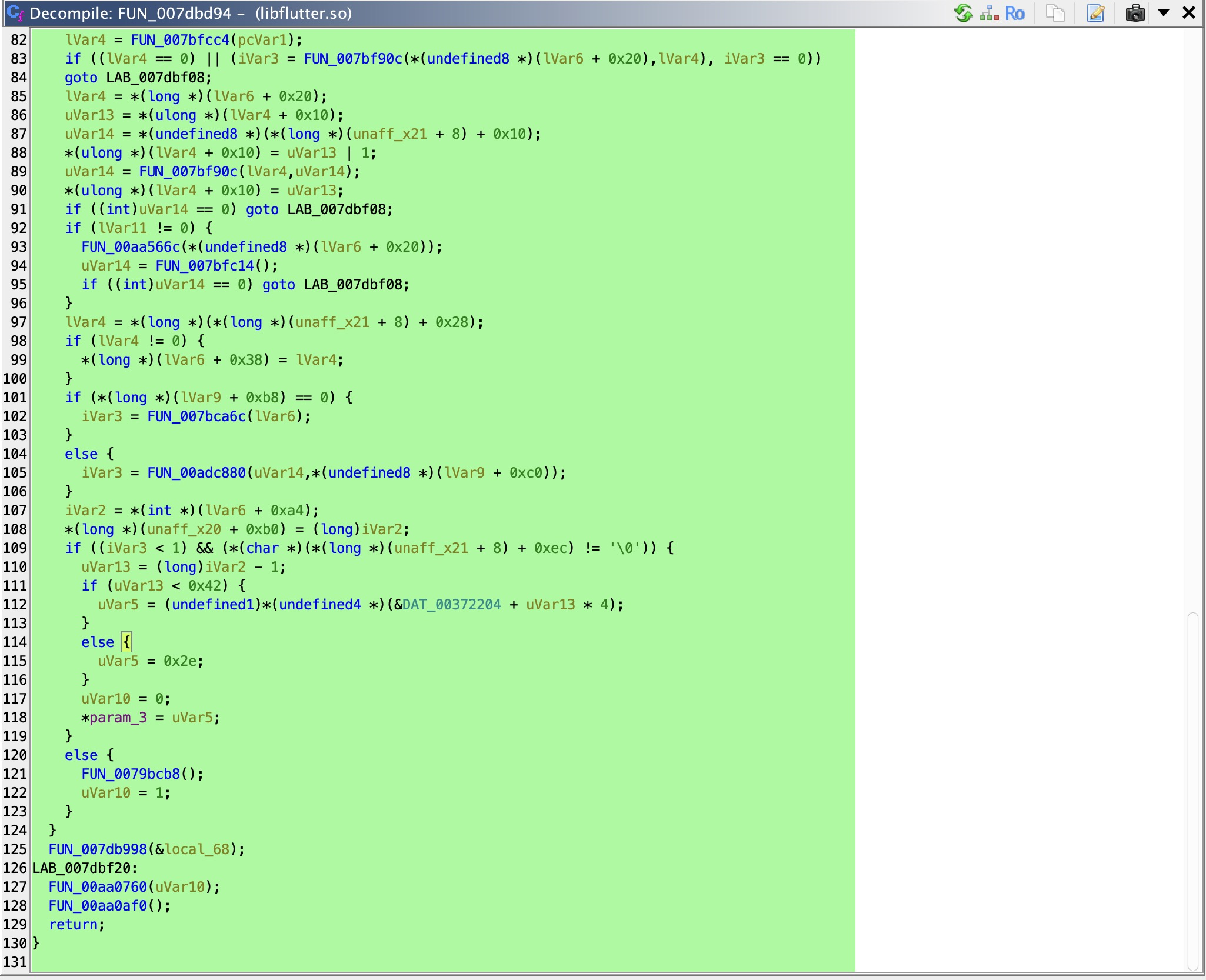The image size is (1206, 980).
Task: Click 'uVar10 = 1' assignment on line 122
Action: point(122,793)
